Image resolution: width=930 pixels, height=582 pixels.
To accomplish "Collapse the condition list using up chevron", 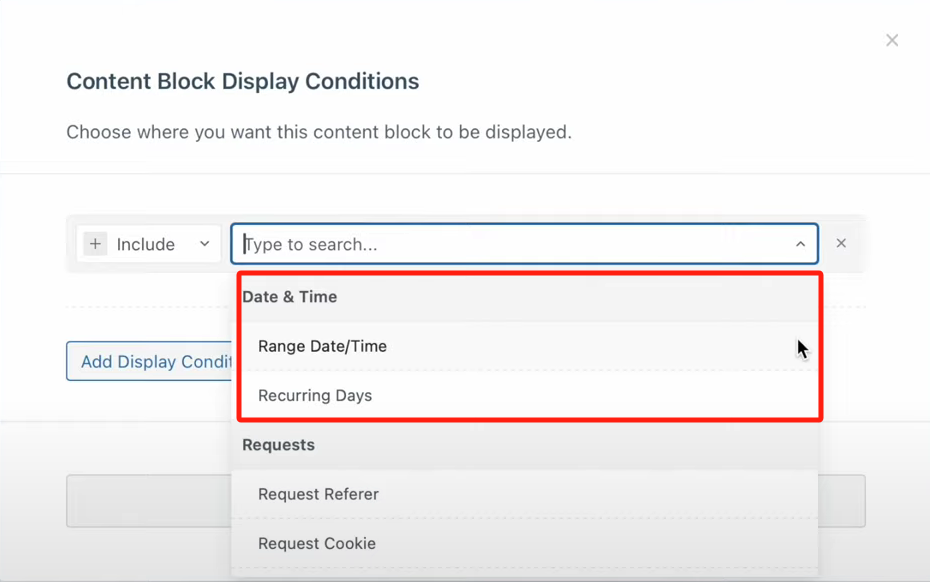I will 800,244.
